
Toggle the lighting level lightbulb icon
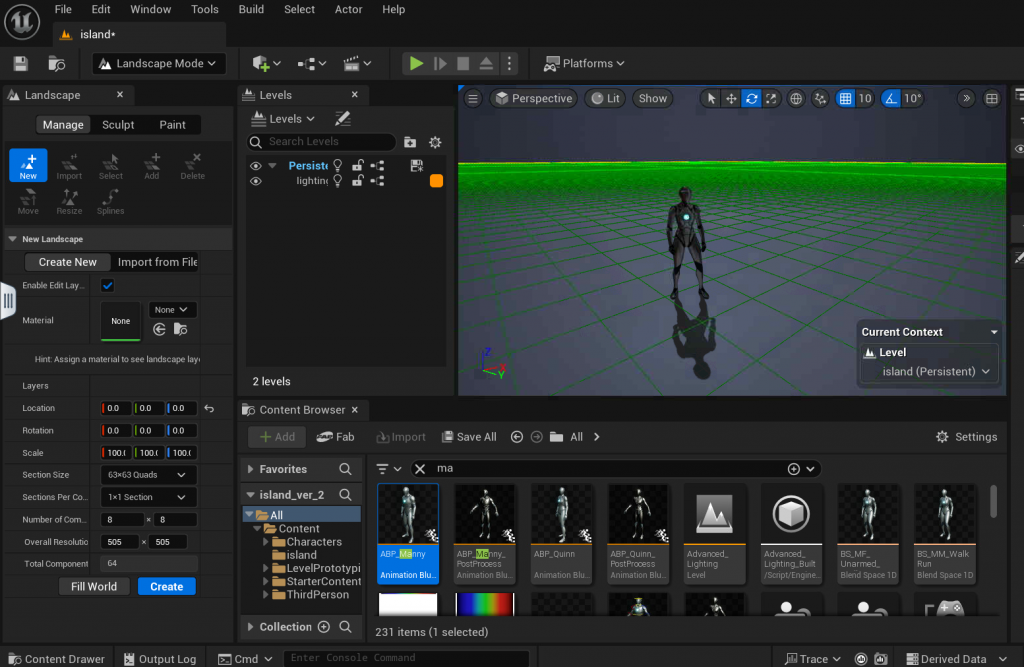coord(338,181)
